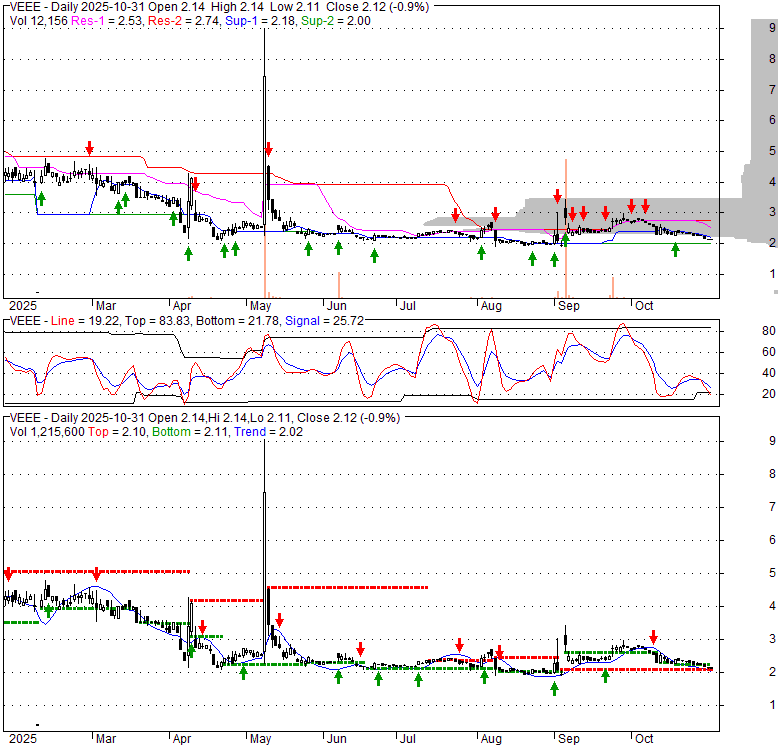Click green buy arrow in mid-October, top chart
This screenshot has width=780, height=745.
click(675, 250)
